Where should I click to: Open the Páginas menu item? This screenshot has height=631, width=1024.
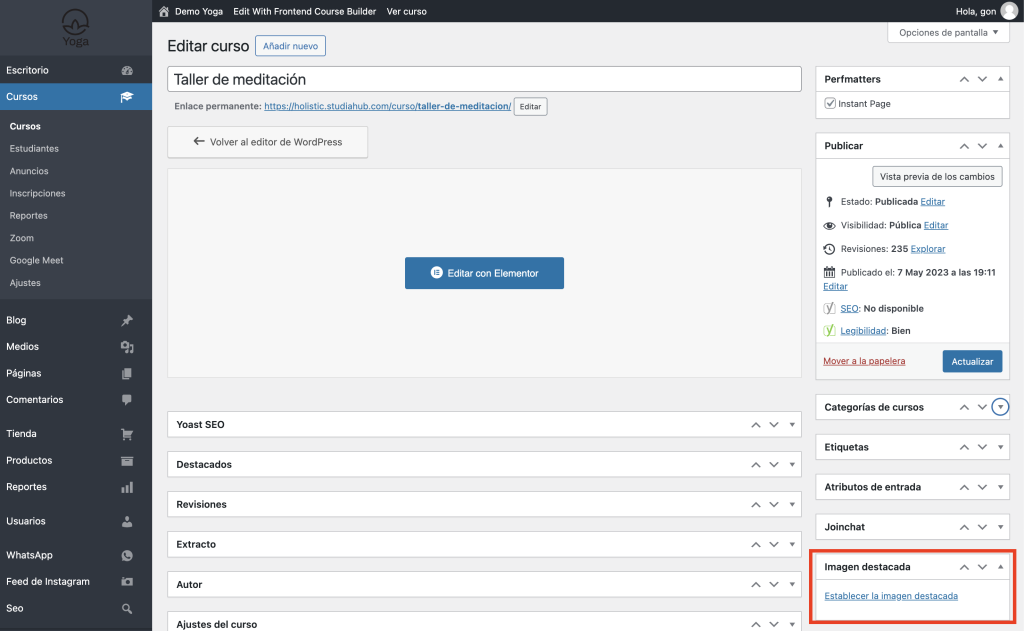click(24, 373)
